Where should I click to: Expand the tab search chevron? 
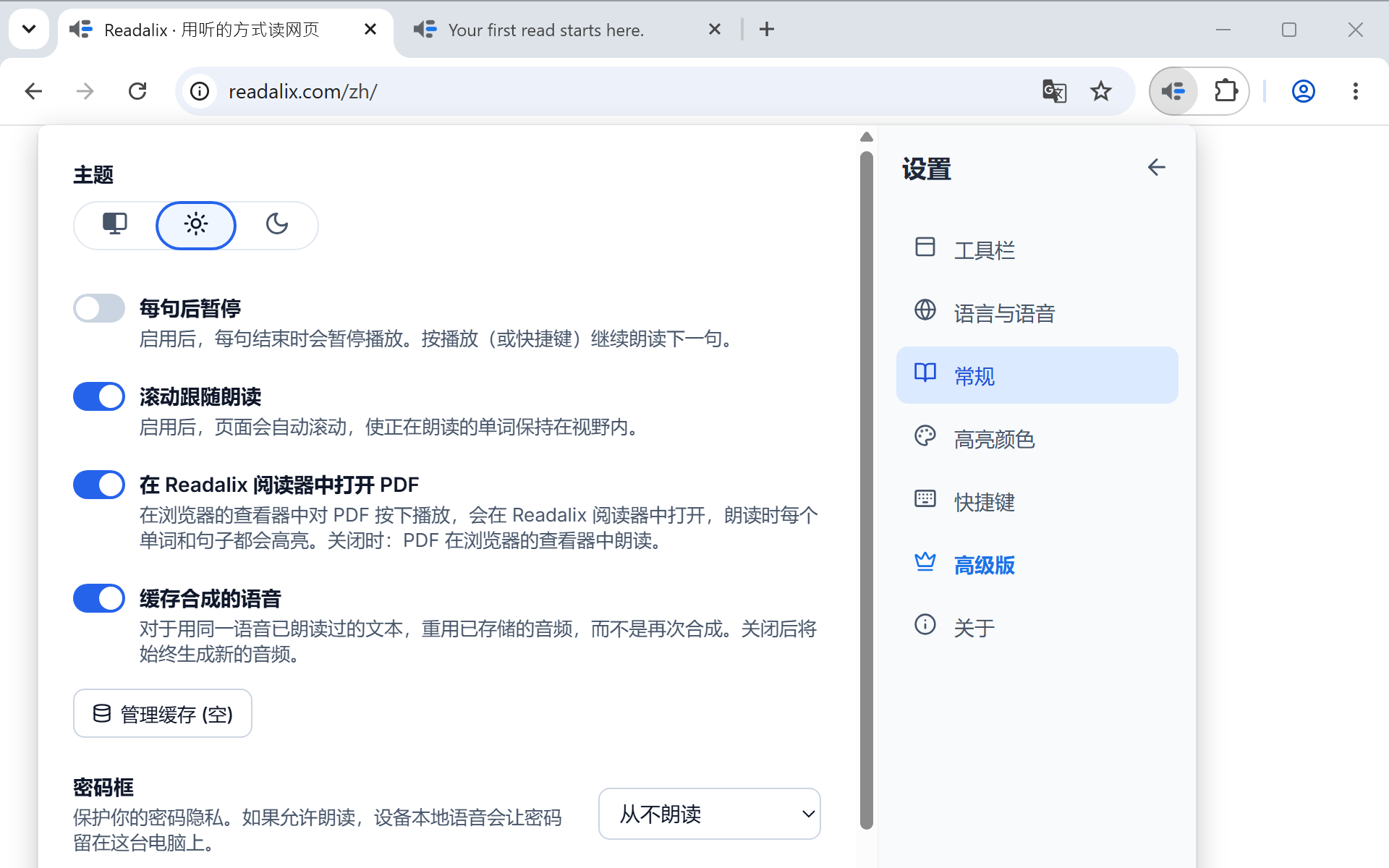pyautogui.click(x=29, y=29)
